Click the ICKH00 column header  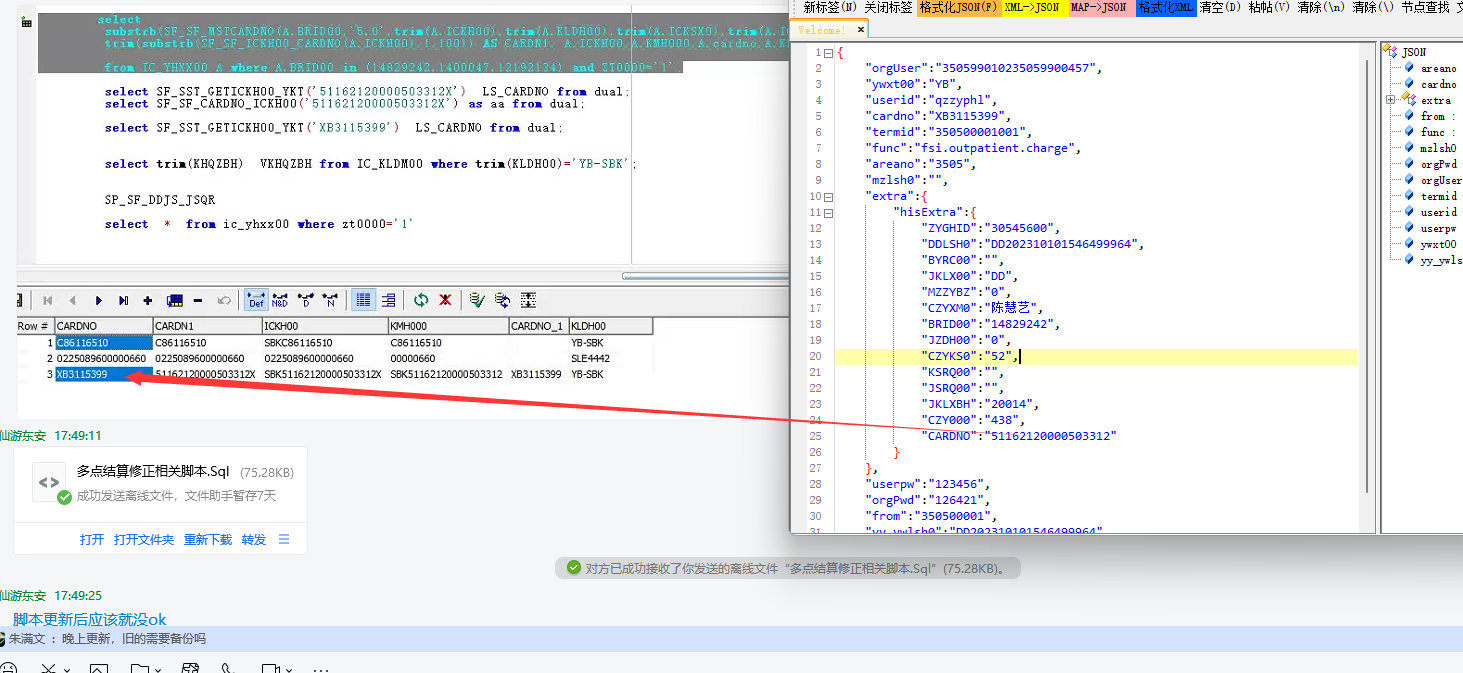pyautogui.click(x=325, y=326)
